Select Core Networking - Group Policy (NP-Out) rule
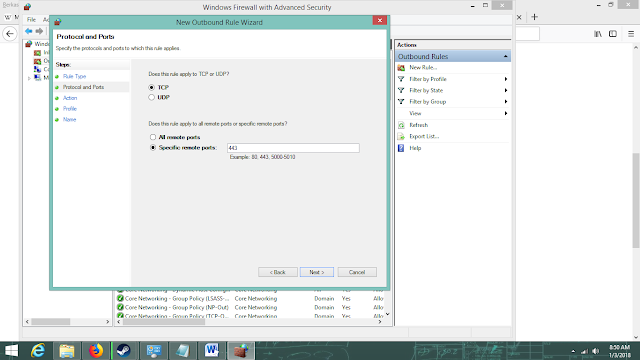The image size is (640, 360). [177, 307]
